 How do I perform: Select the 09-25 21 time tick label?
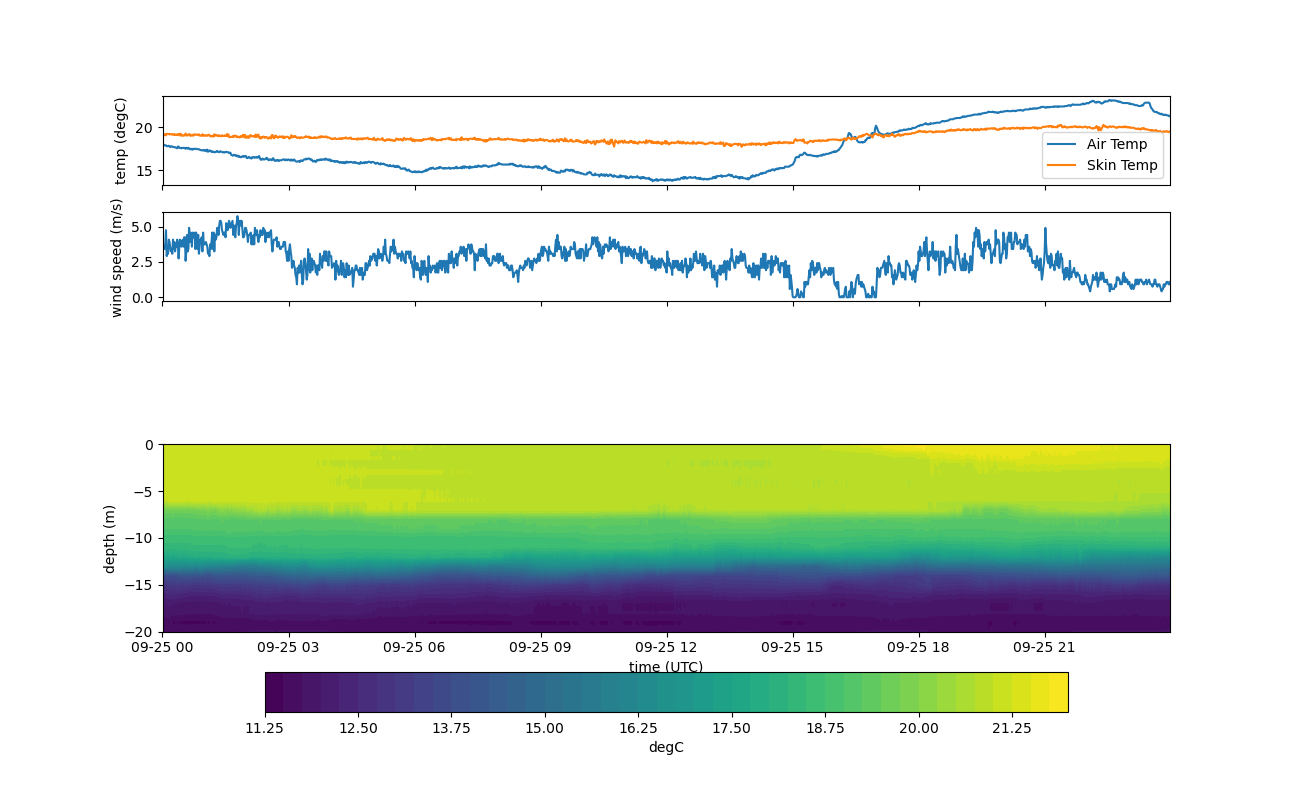[1045, 647]
